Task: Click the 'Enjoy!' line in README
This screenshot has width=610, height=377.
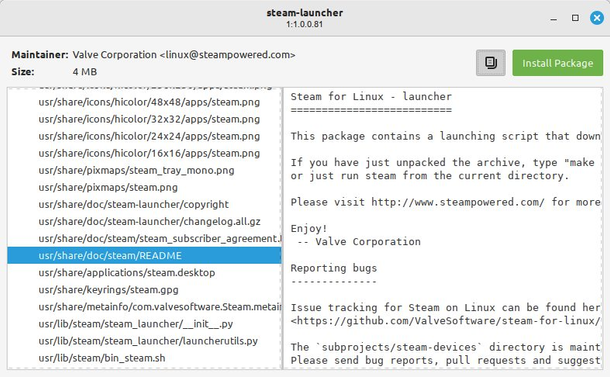Action: tap(309, 228)
